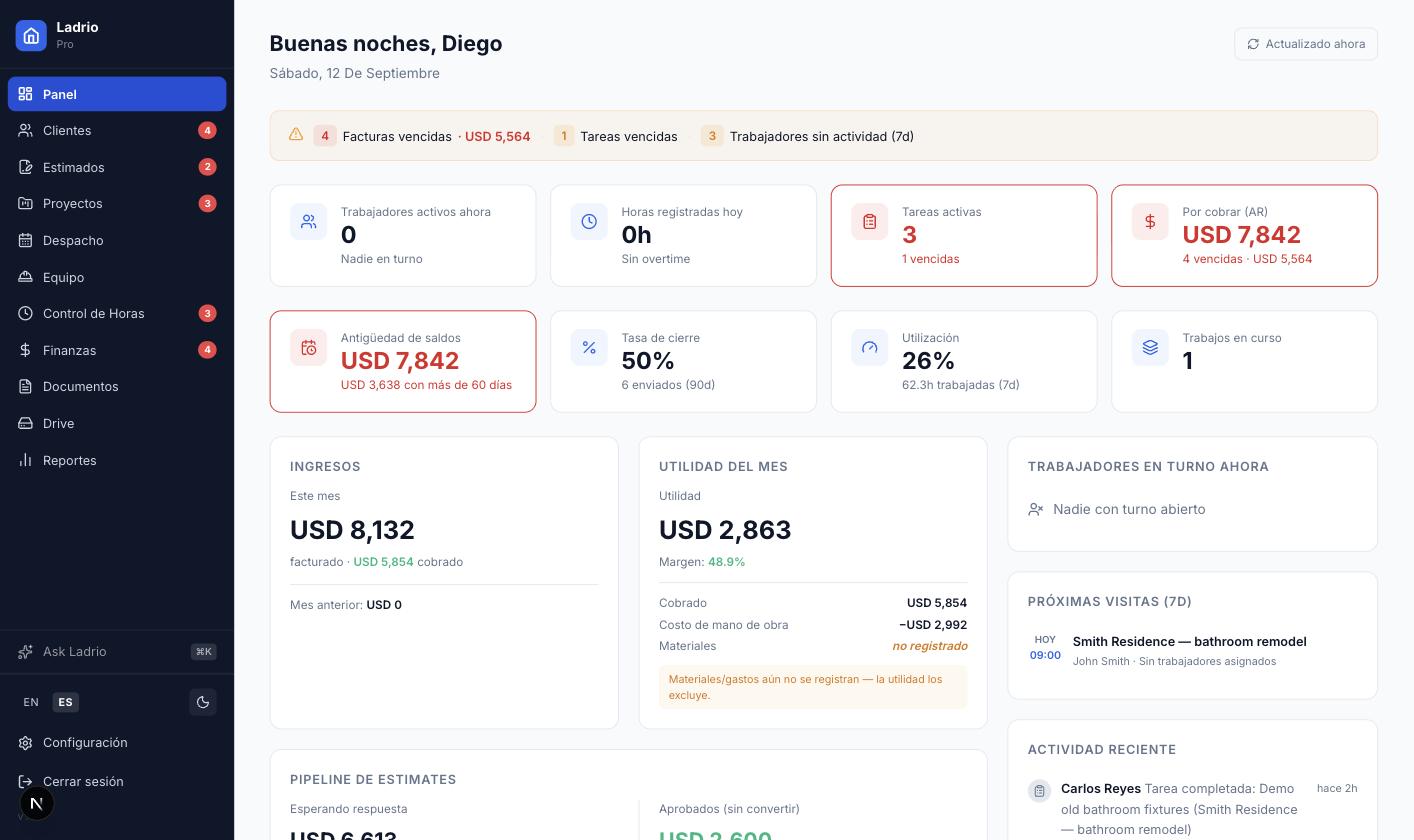The height and width of the screenshot is (840, 1414).
Task: Click Cerrar sesión to log out
Action: click(117, 781)
